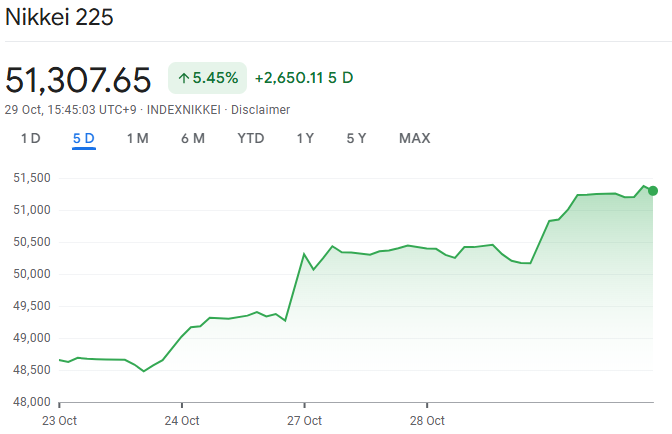Viewport: 672px width, 434px height.
Task: Click the green endpoint dot on chart
Action: click(653, 191)
